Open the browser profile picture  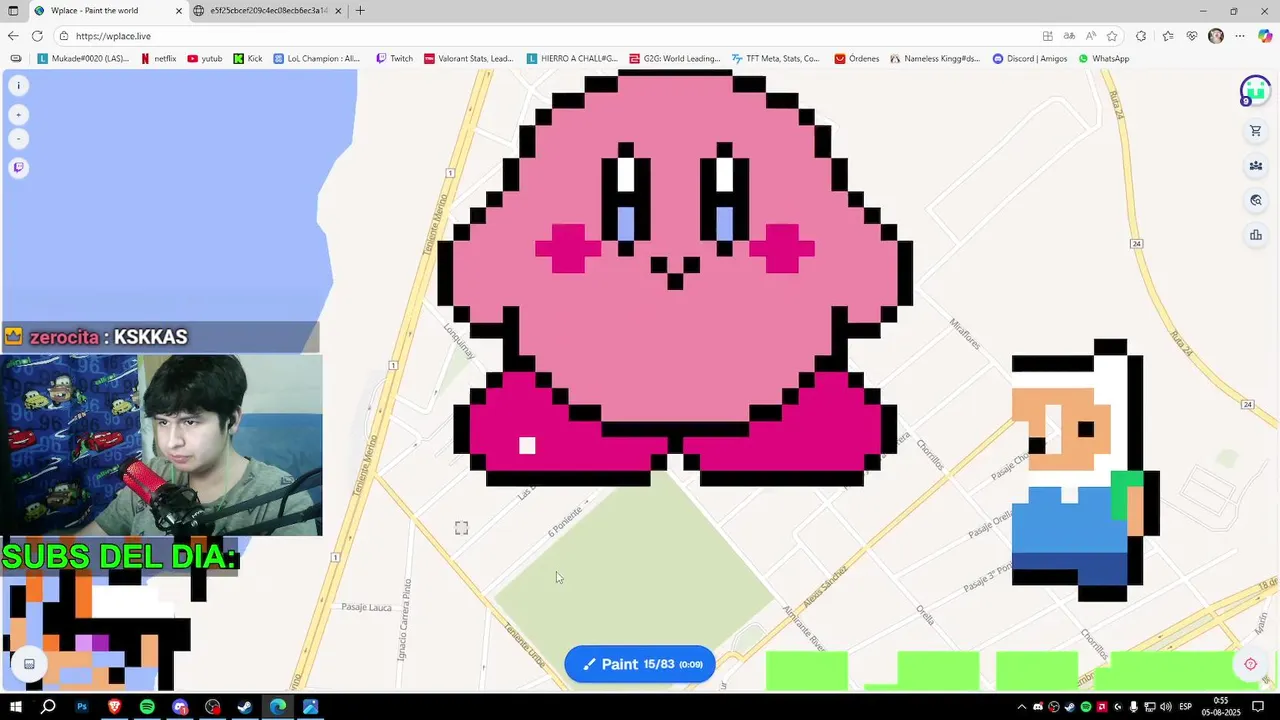[1216, 36]
